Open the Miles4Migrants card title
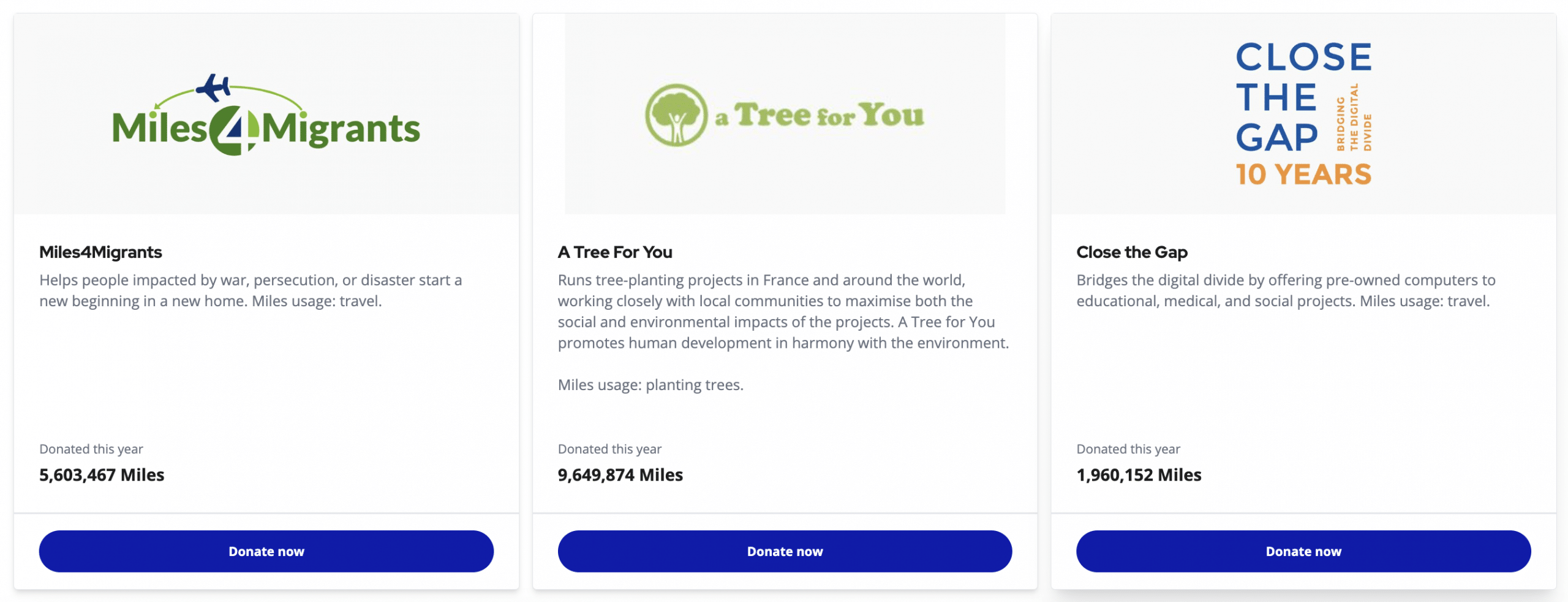1568x602 pixels. [x=100, y=252]
